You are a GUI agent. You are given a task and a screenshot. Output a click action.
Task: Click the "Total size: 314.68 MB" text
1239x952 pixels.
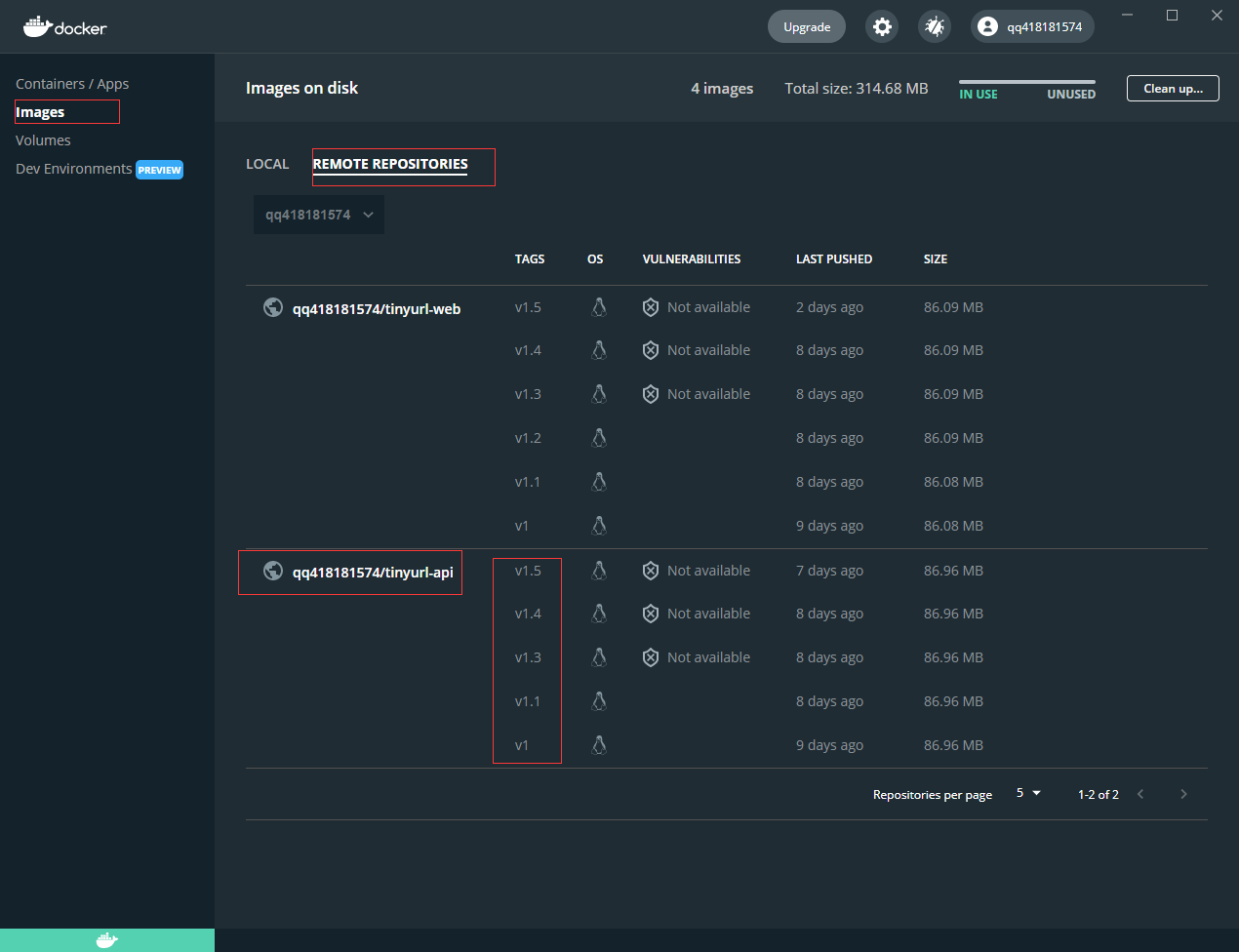pyautogui.click(x=857, y=88)
